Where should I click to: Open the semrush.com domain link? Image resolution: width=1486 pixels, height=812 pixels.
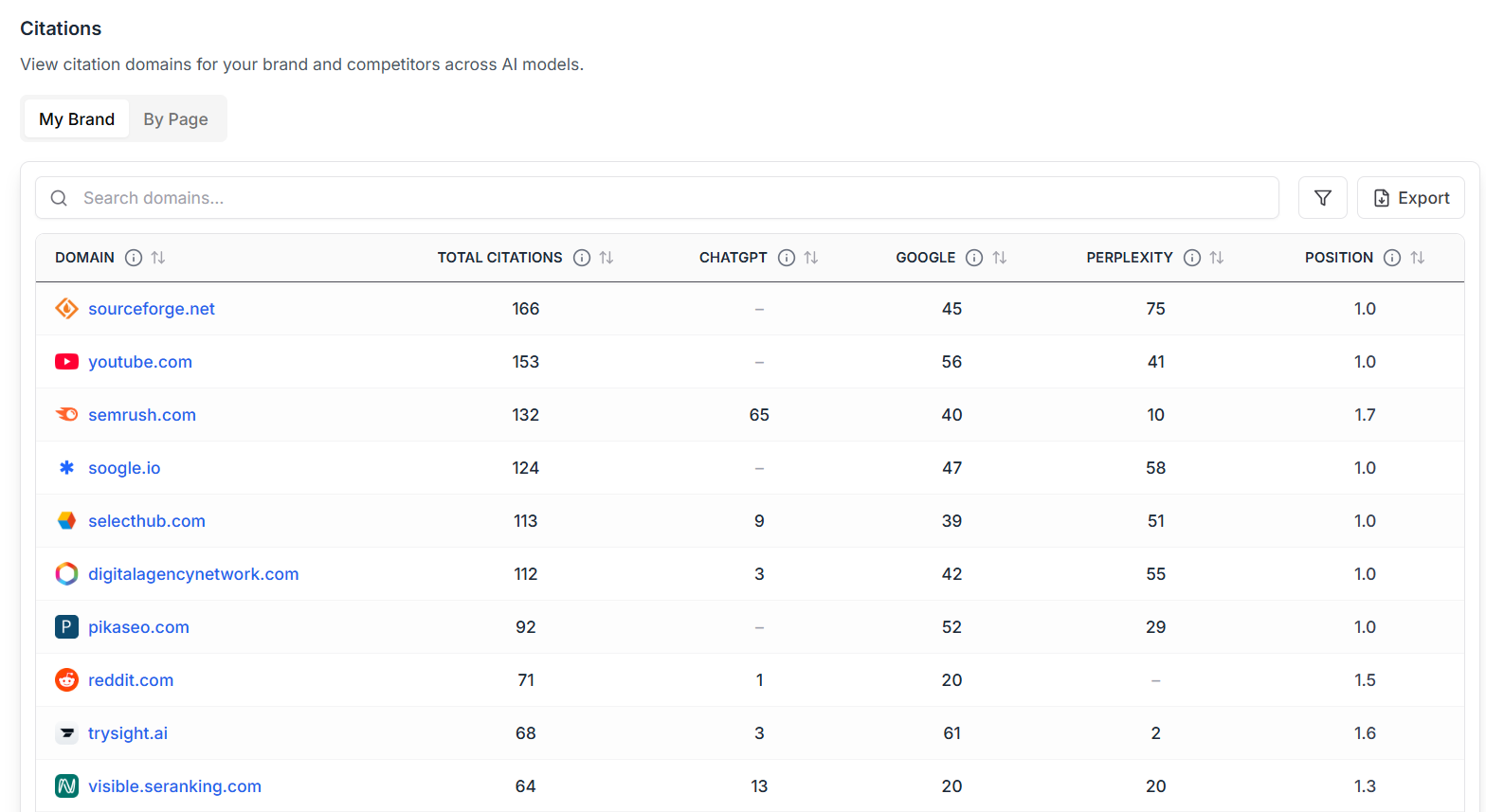click(x=142, y=415)
